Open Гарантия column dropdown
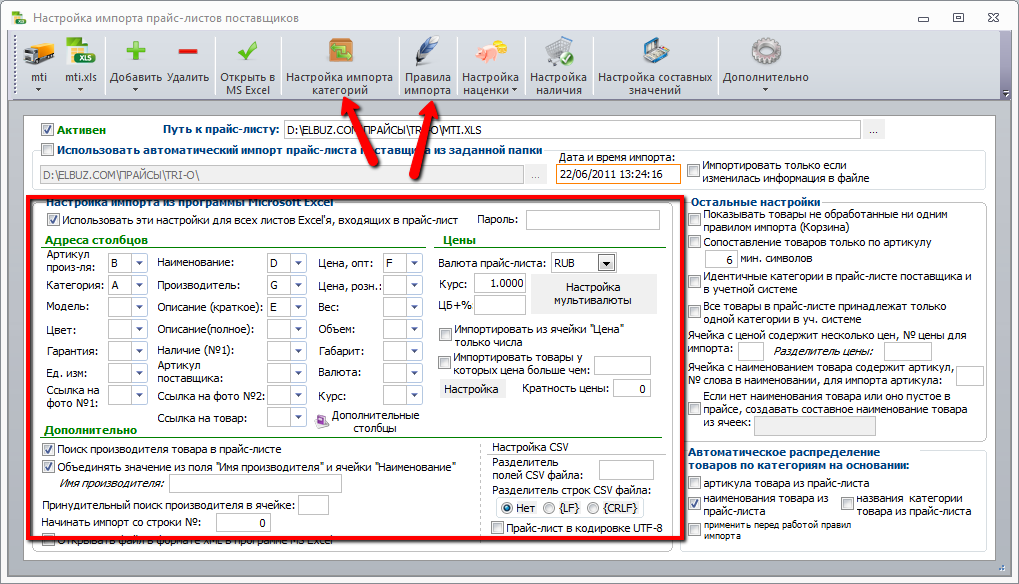 [140, 351]
